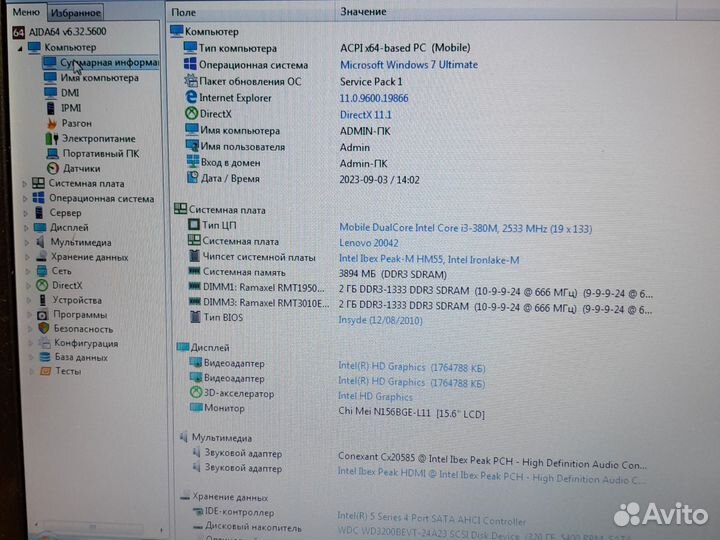The image size is (720, 540).
Task: Select the Системная память row
Action: [318, 273]
